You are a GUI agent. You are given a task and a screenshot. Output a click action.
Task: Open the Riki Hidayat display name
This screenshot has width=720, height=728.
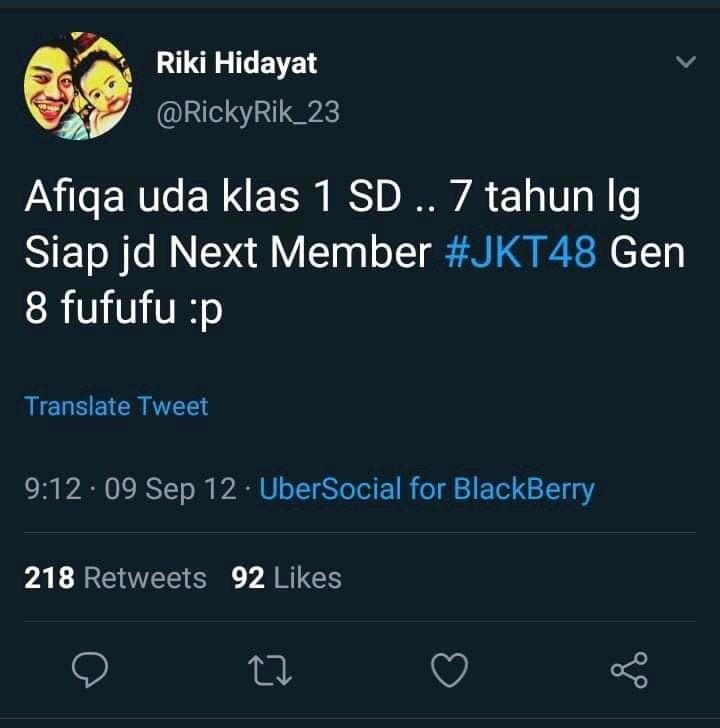(236, 63)
